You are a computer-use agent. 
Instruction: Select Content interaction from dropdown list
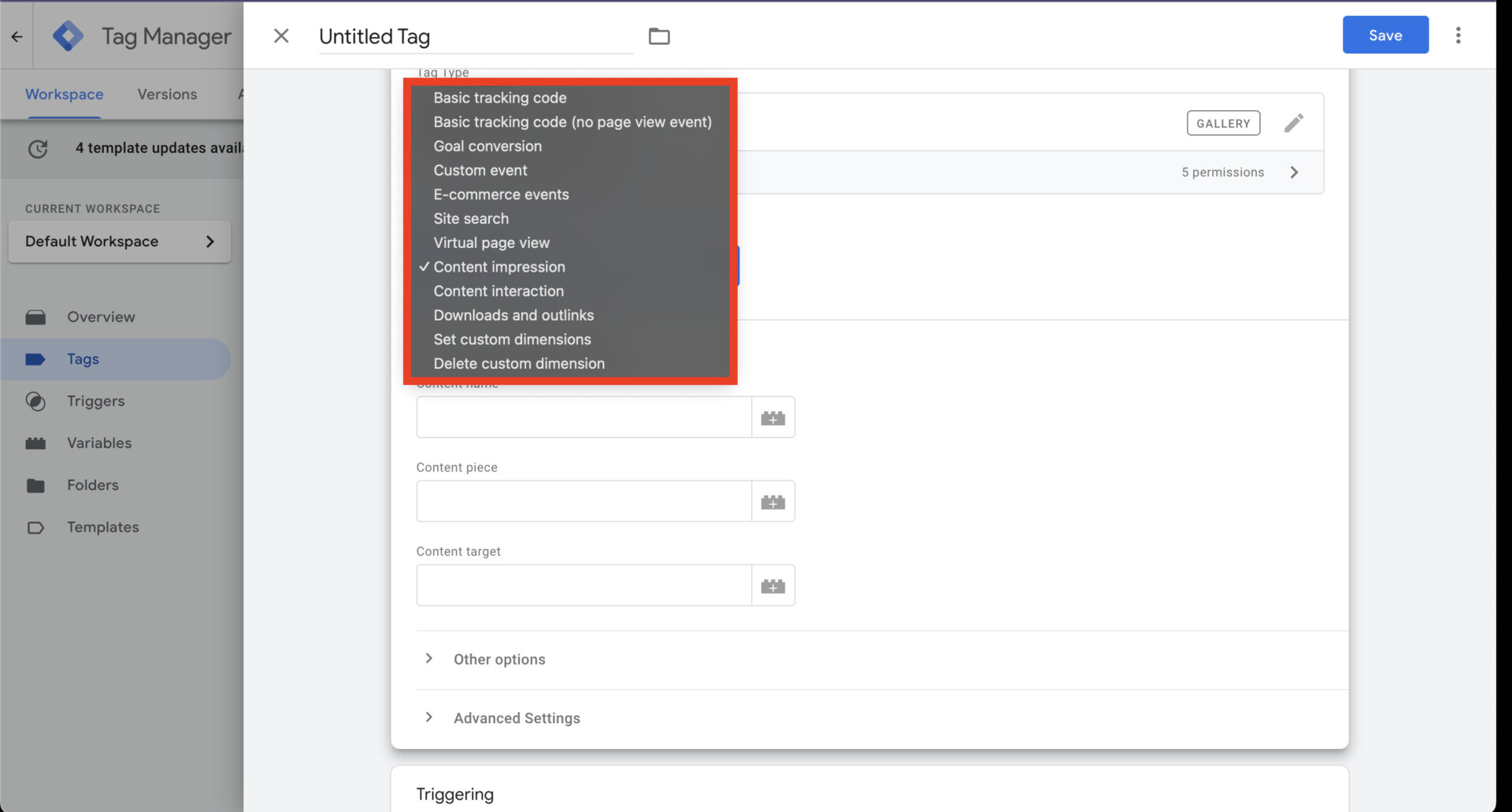(x=498, y=291)
